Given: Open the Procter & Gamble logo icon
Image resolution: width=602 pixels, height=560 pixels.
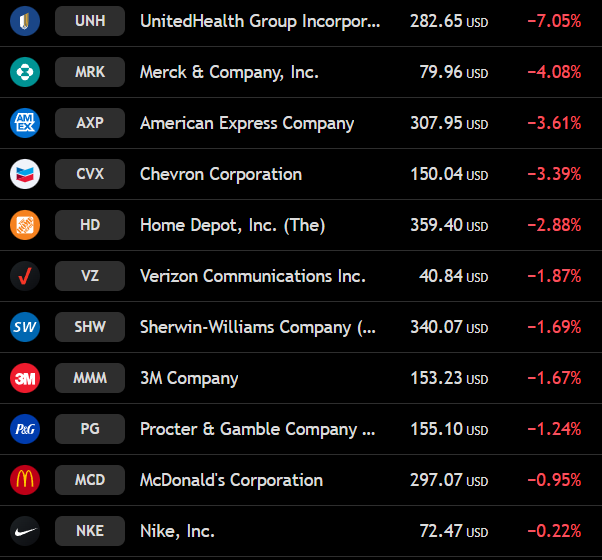Looking at the screenshot, I should click(25, 429).
